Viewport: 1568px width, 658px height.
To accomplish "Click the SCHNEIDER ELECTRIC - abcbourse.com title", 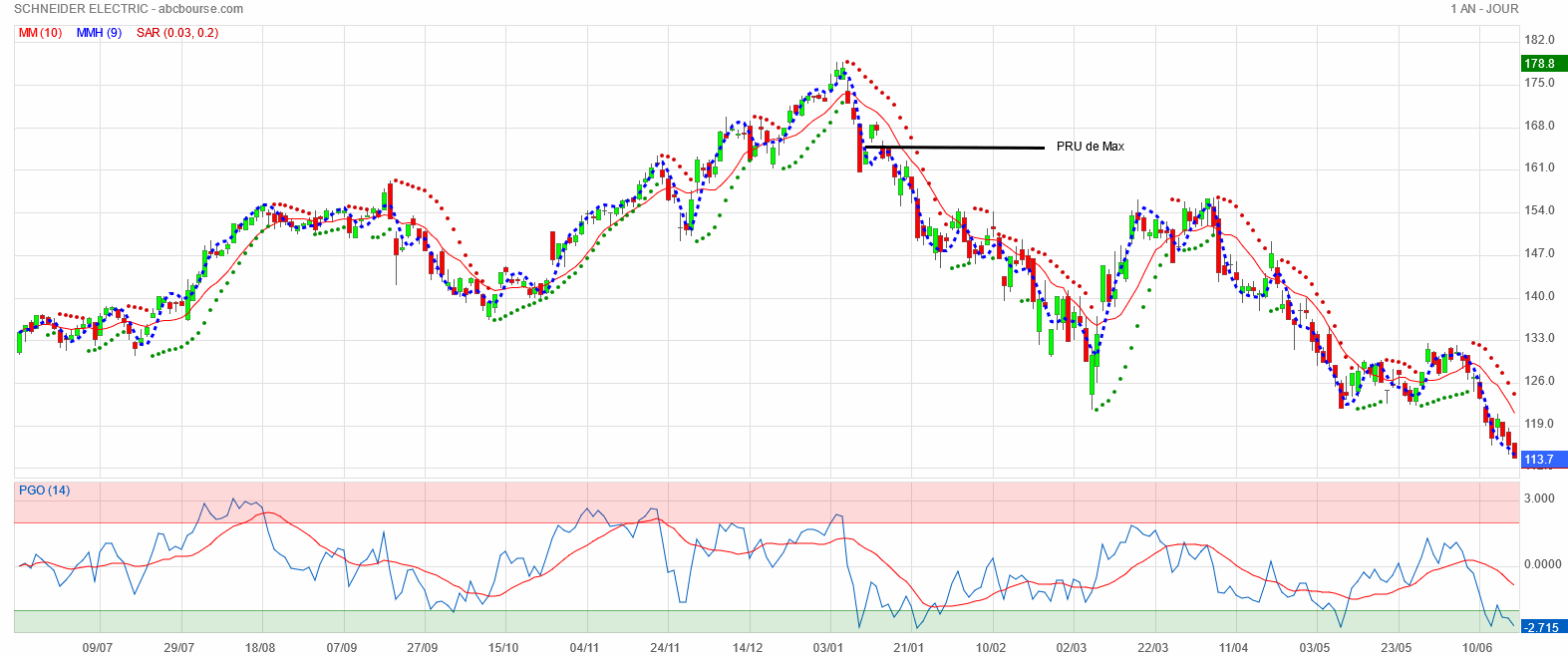I will point(129,9).
